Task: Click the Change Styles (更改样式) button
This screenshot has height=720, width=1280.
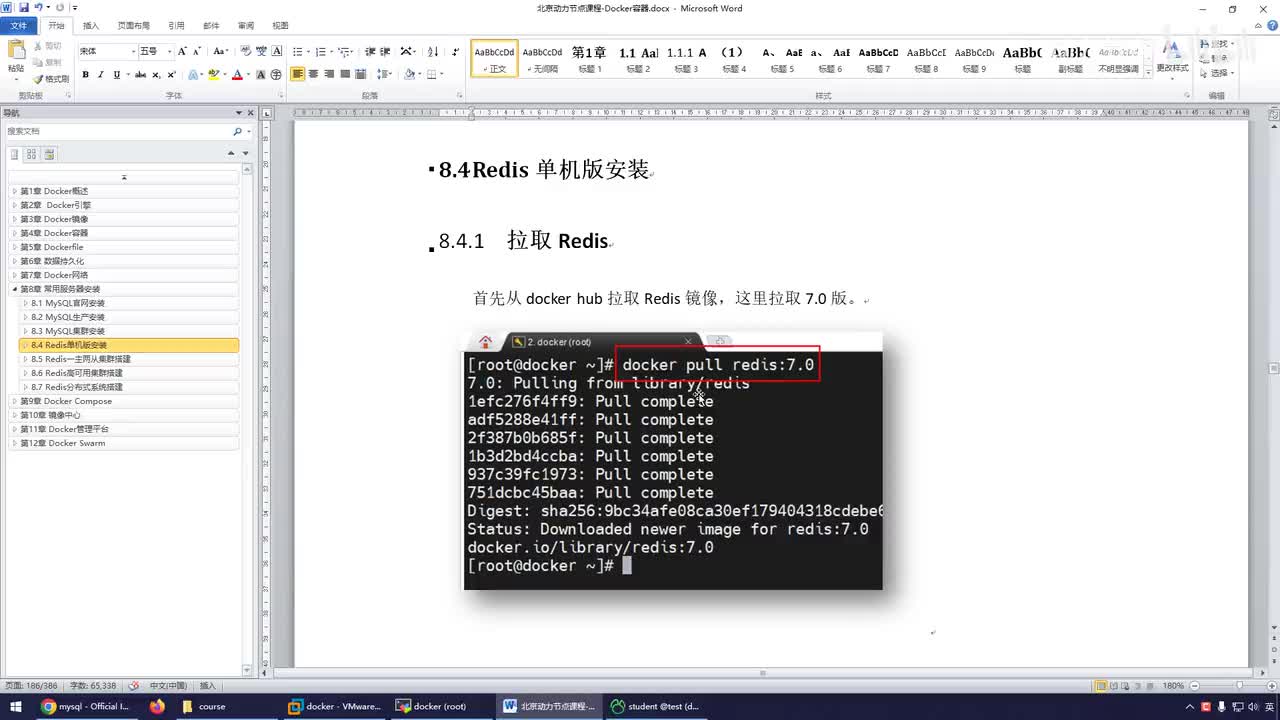Action: pyautogui.click(x=1172, y=60)
